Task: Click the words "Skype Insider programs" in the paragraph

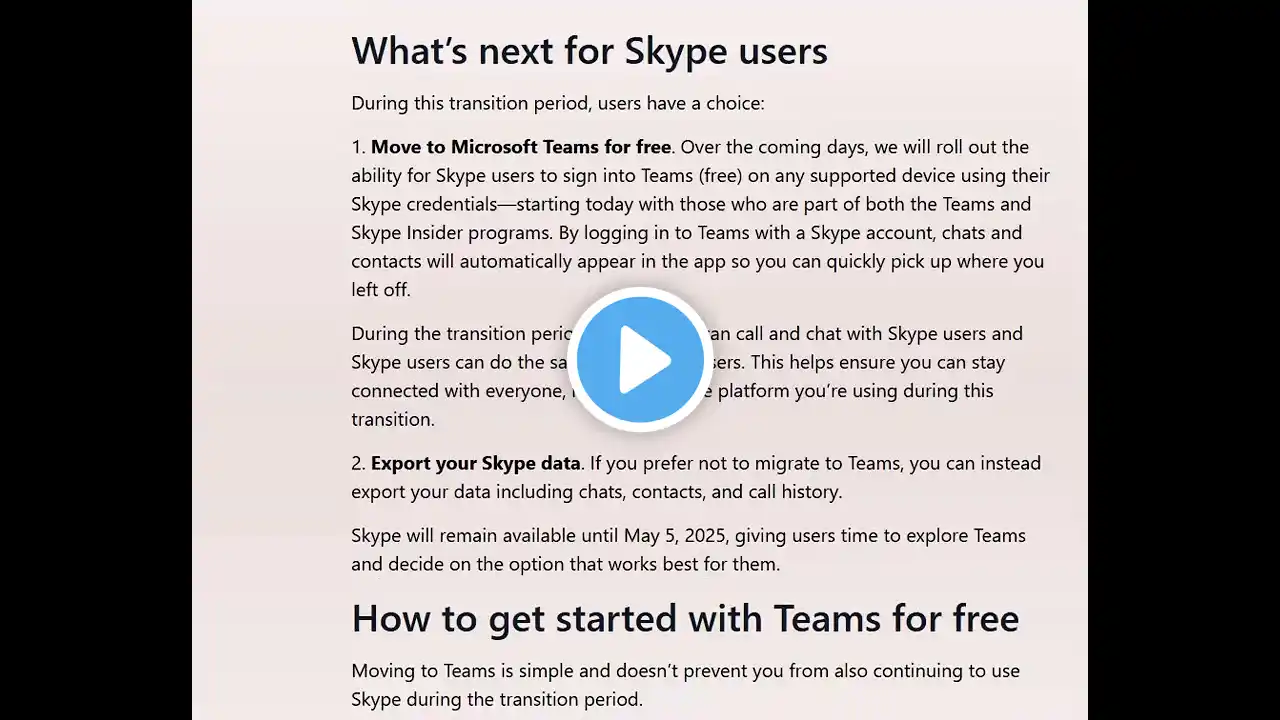Action: 445,233
